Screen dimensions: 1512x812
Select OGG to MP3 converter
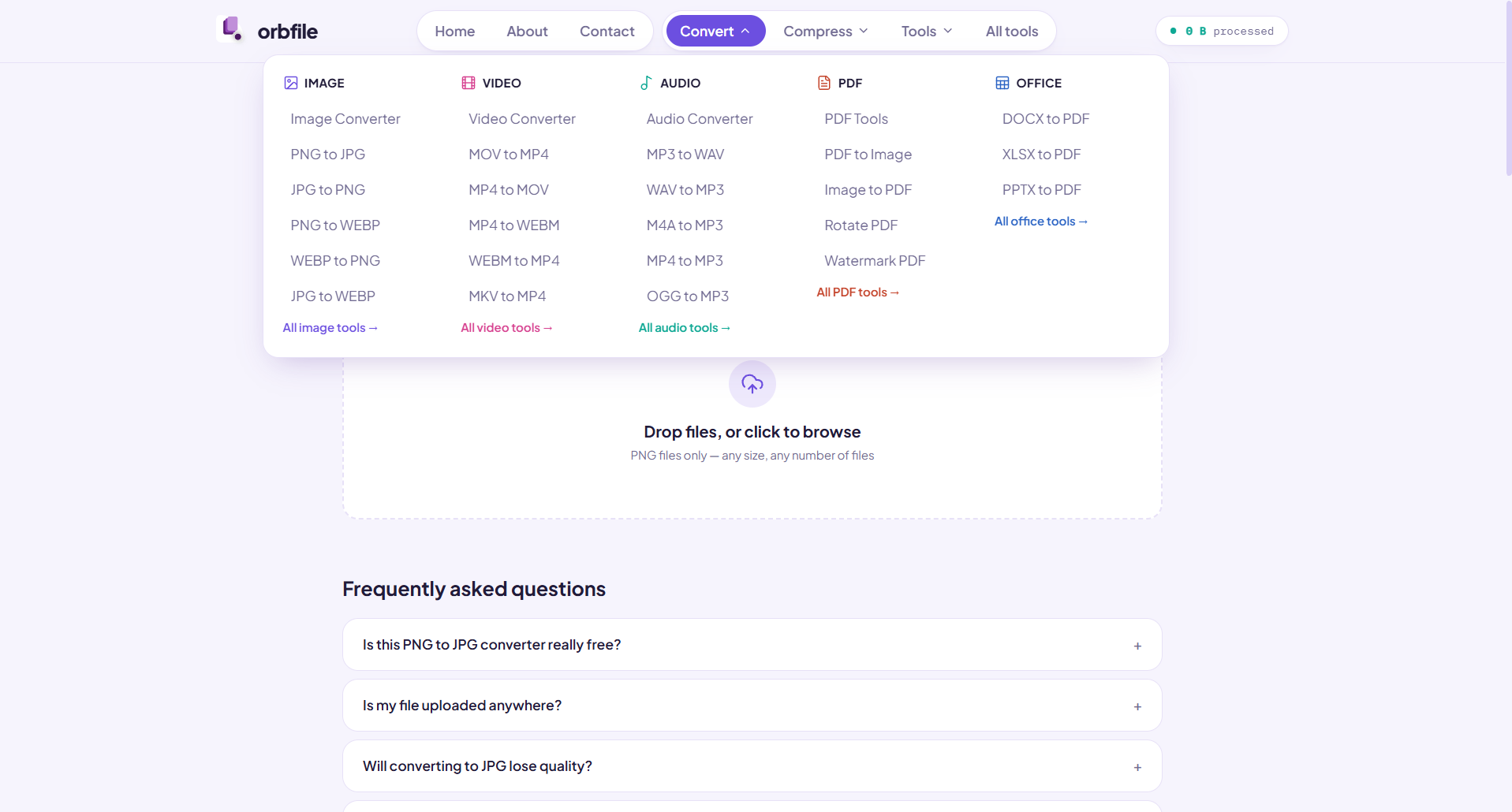(x=688, y=296)
